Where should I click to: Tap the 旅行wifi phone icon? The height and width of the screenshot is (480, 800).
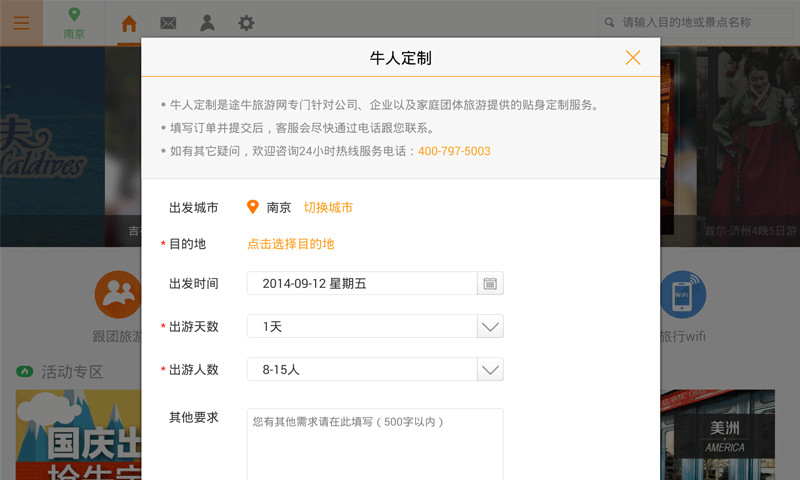pos(683,294)
